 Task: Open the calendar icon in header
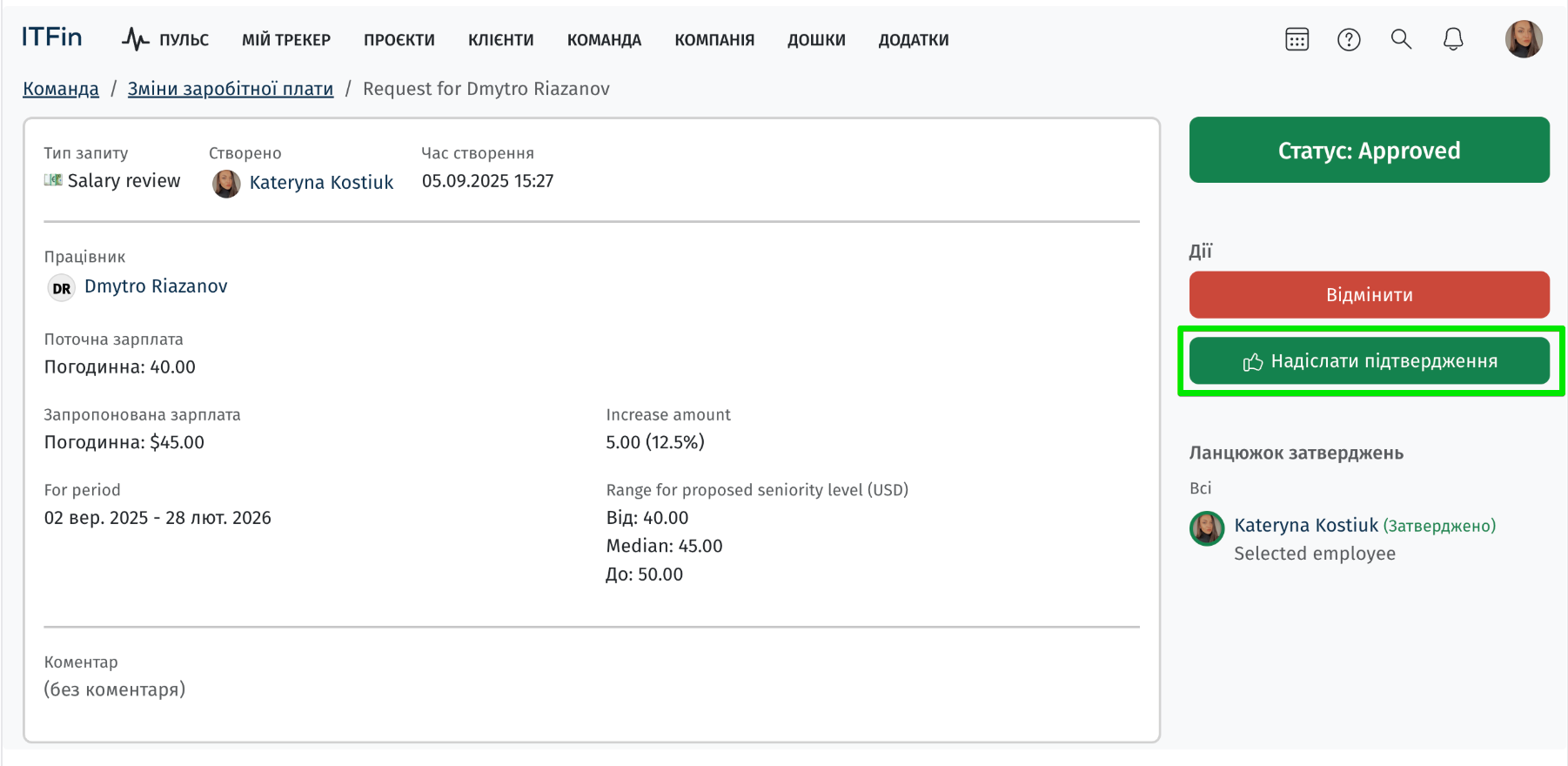[x=1297, y=39]
